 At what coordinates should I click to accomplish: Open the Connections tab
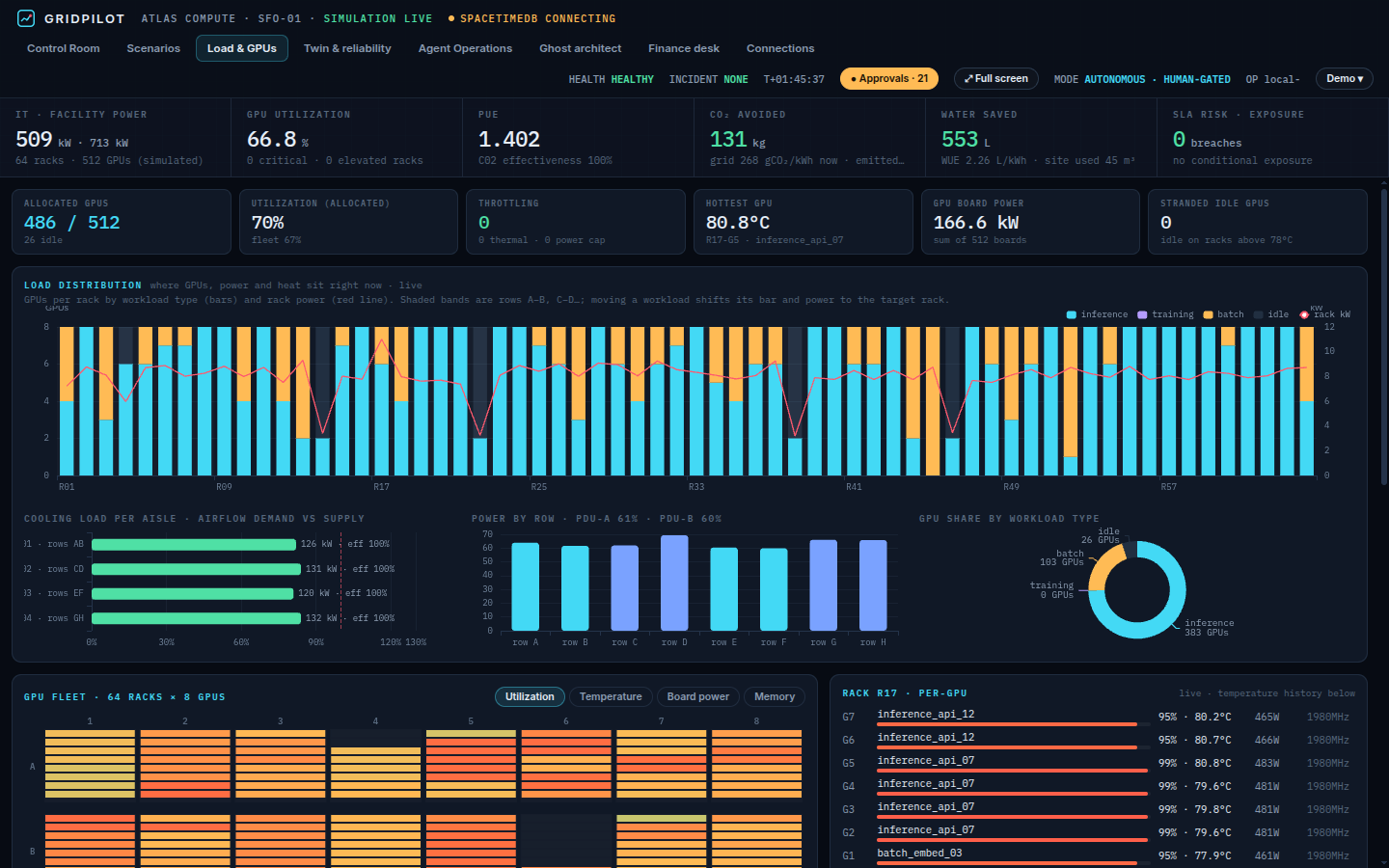780,48
